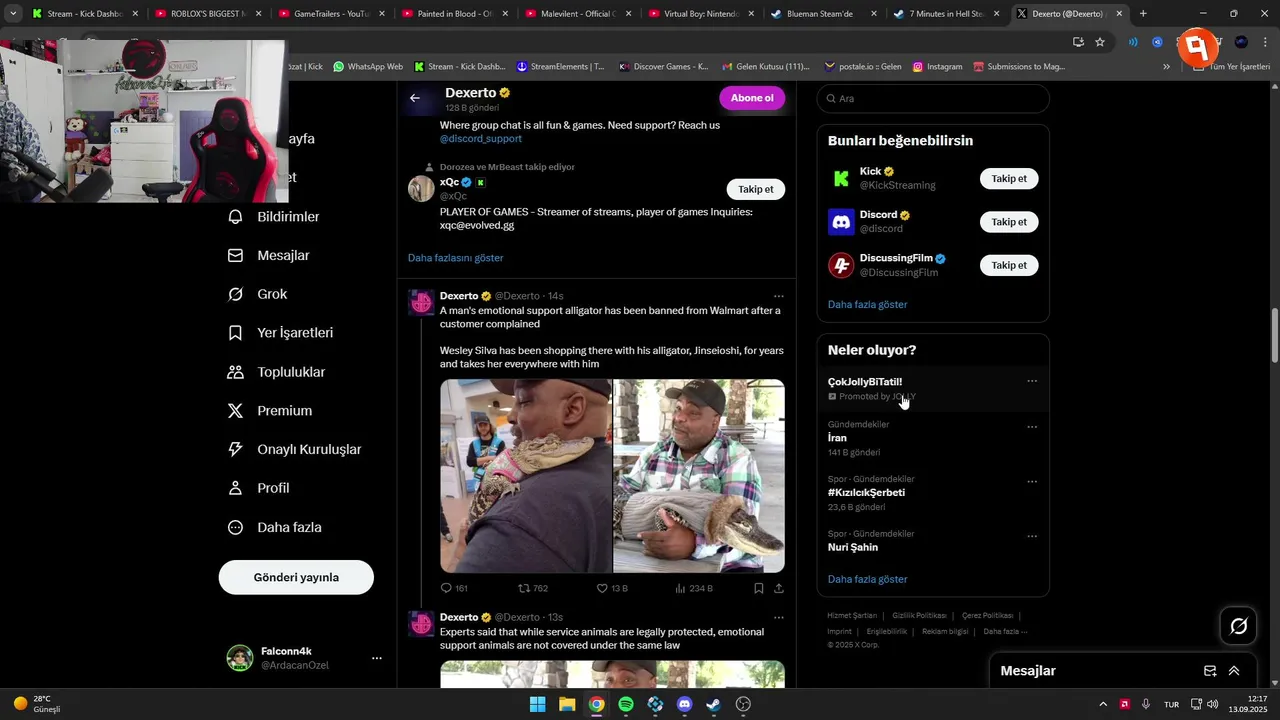Switch to Stream - Kick Dashboard tab
Image resolution: width=1280 pixels, height=720 pixels.
(x=85, y=14)
